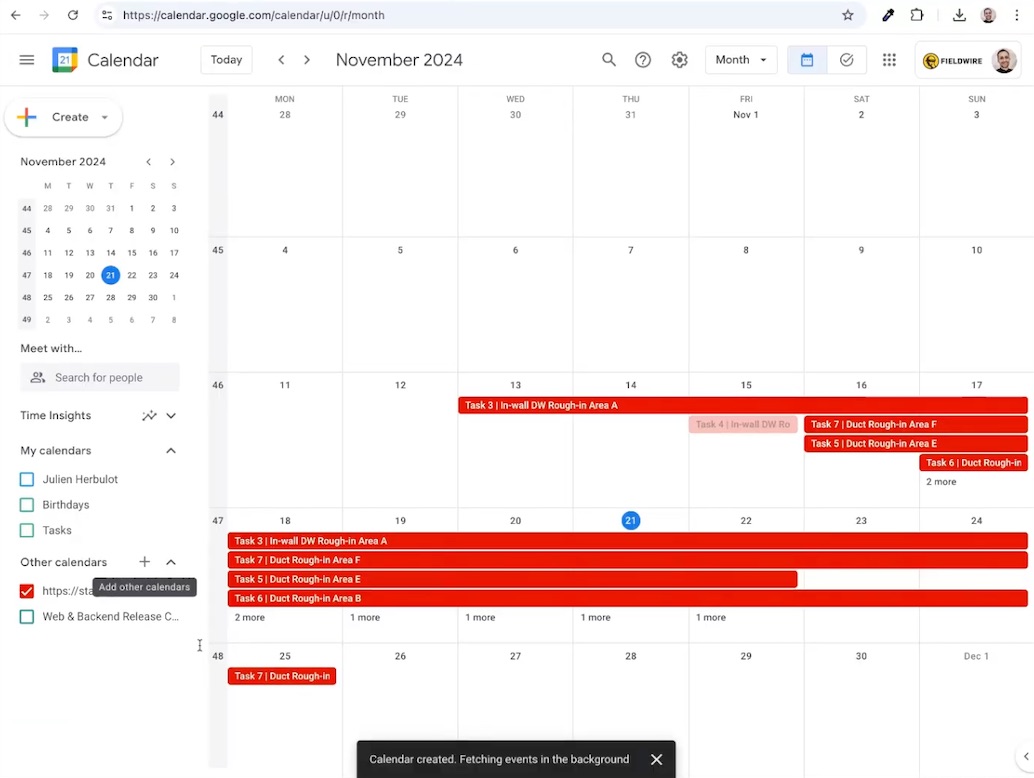Collapse the My calendars section

171,451
